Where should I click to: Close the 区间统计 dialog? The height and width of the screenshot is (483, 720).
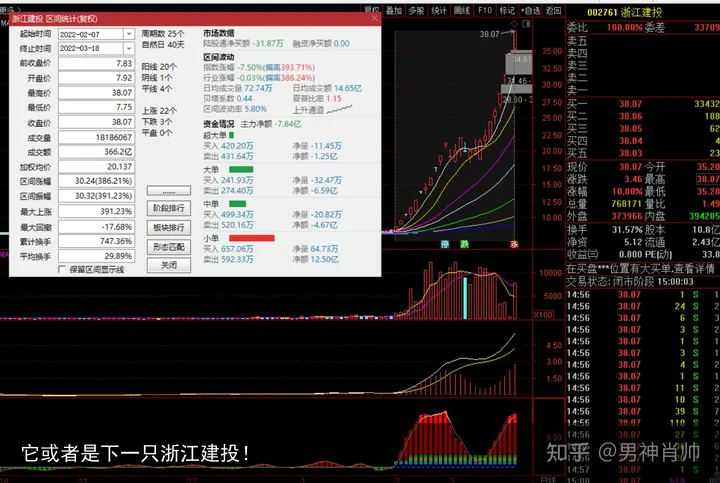tap(375, 18)
